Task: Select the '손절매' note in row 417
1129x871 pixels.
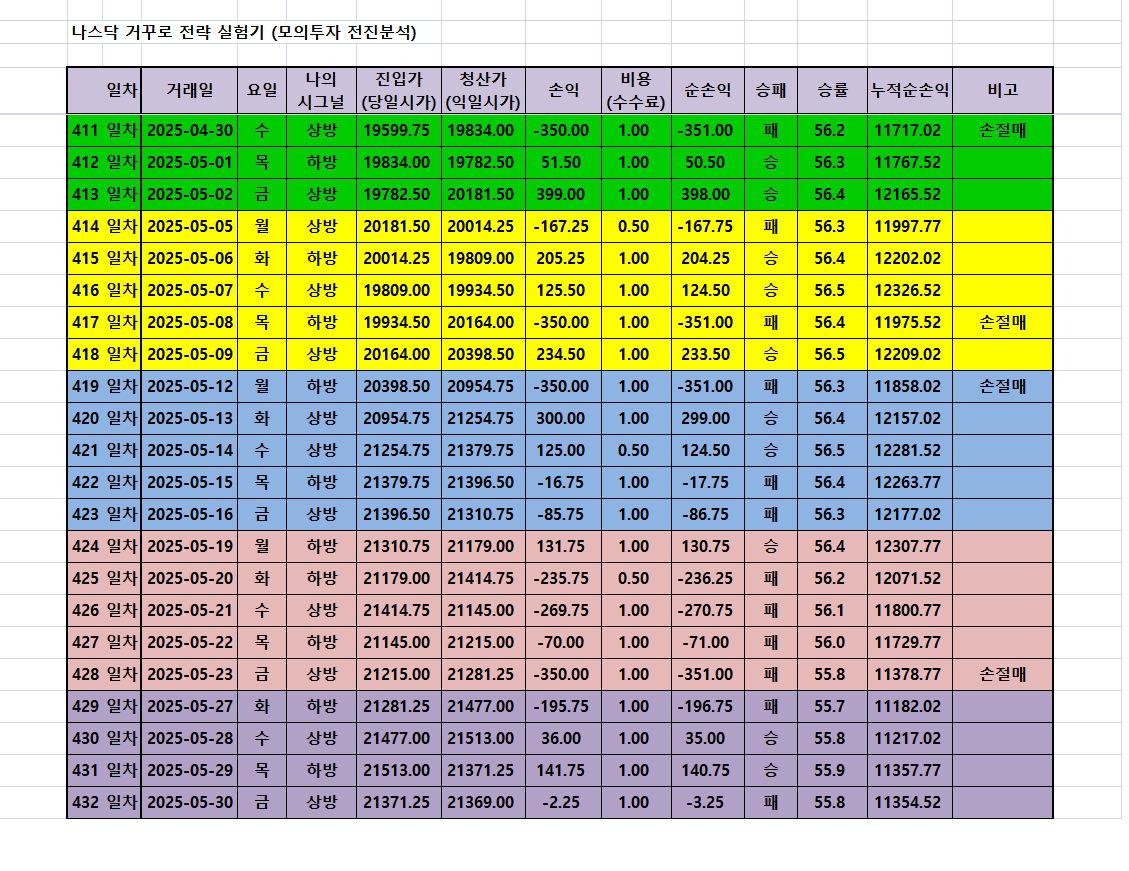Action: tap(1002, 322)
